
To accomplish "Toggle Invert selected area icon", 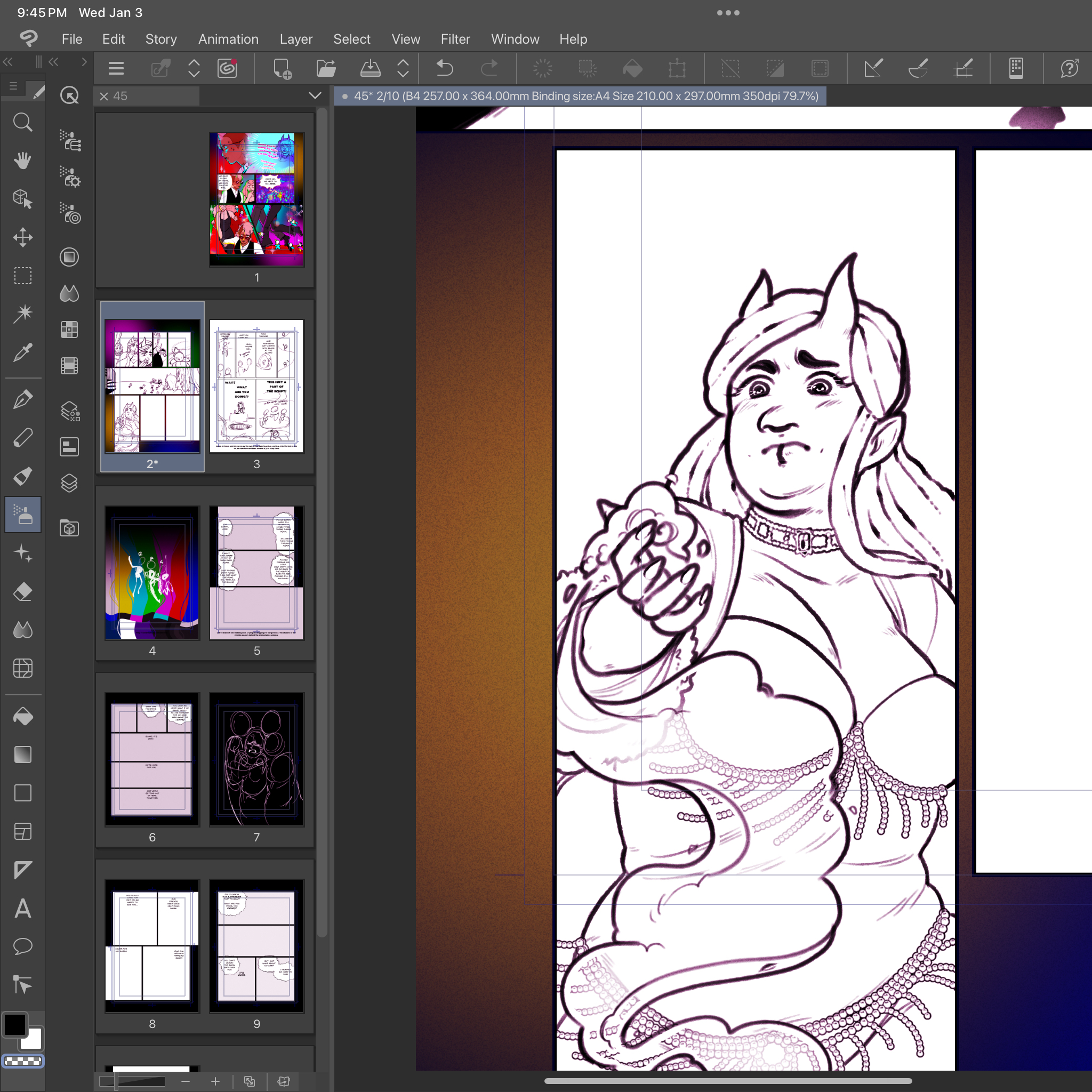I will tap(775, 68).
